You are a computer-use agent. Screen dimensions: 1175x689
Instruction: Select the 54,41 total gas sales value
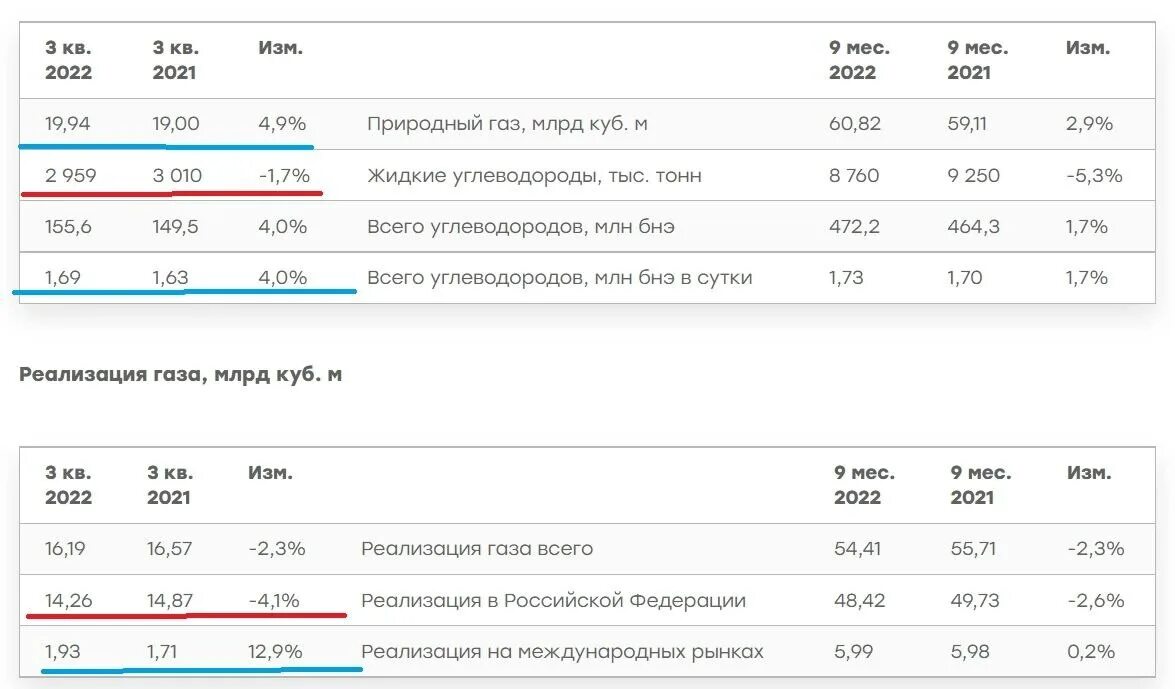pos(857,549)
